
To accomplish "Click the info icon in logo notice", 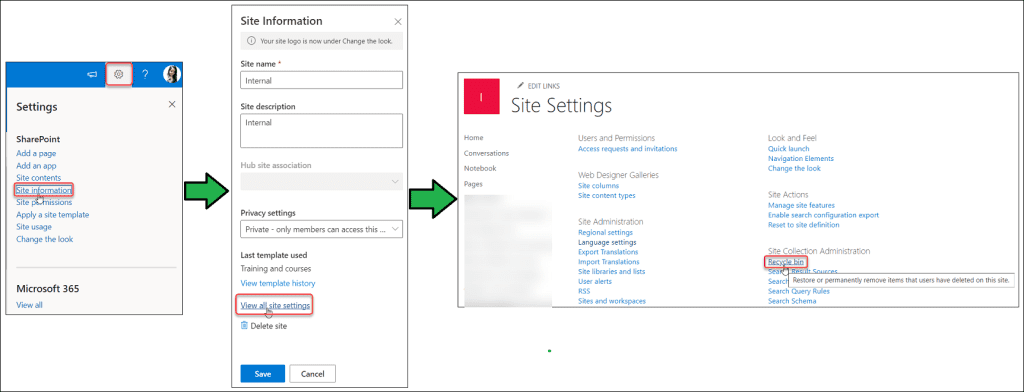I will (x=251, y=41).
